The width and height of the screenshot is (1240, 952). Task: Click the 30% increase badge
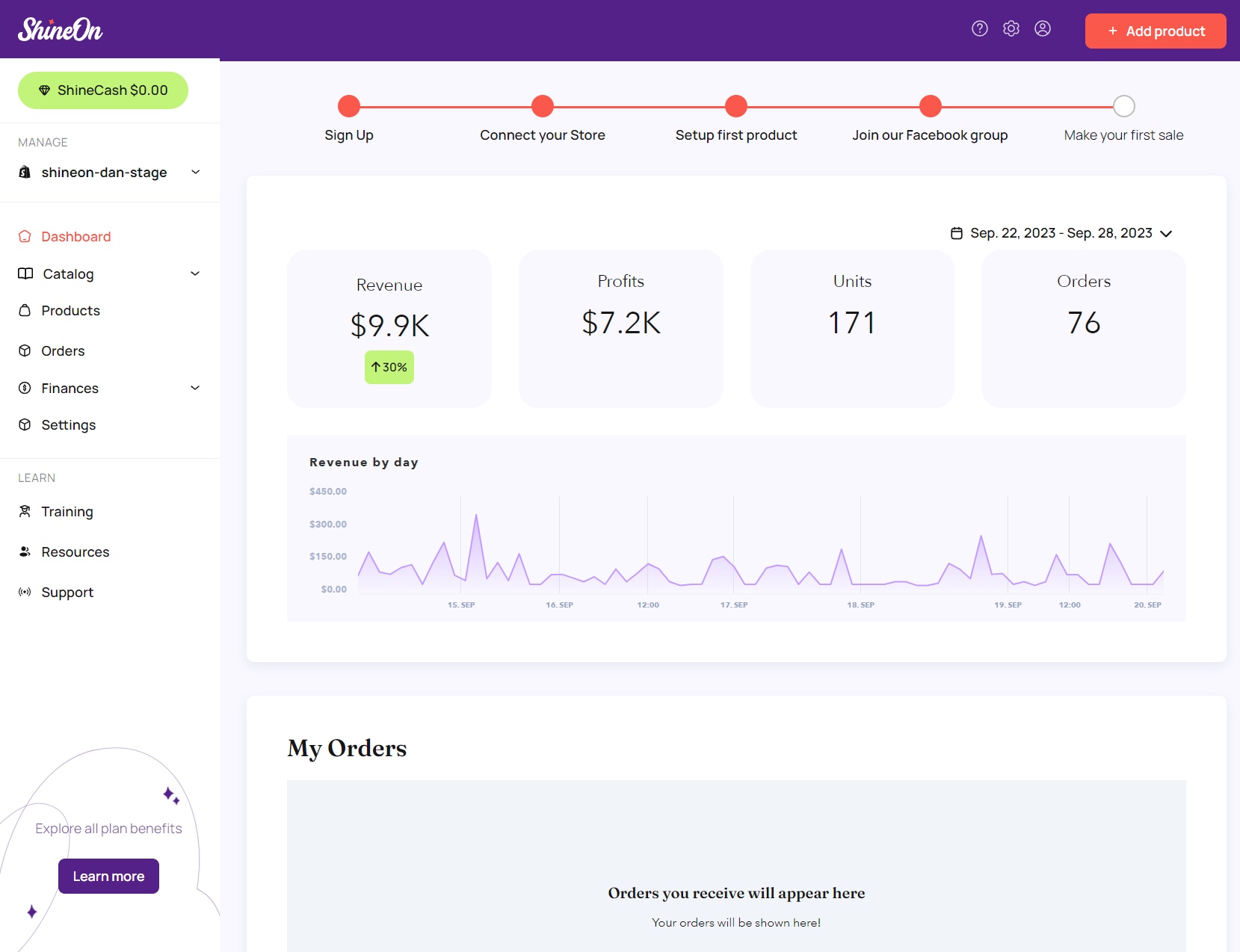389,368
